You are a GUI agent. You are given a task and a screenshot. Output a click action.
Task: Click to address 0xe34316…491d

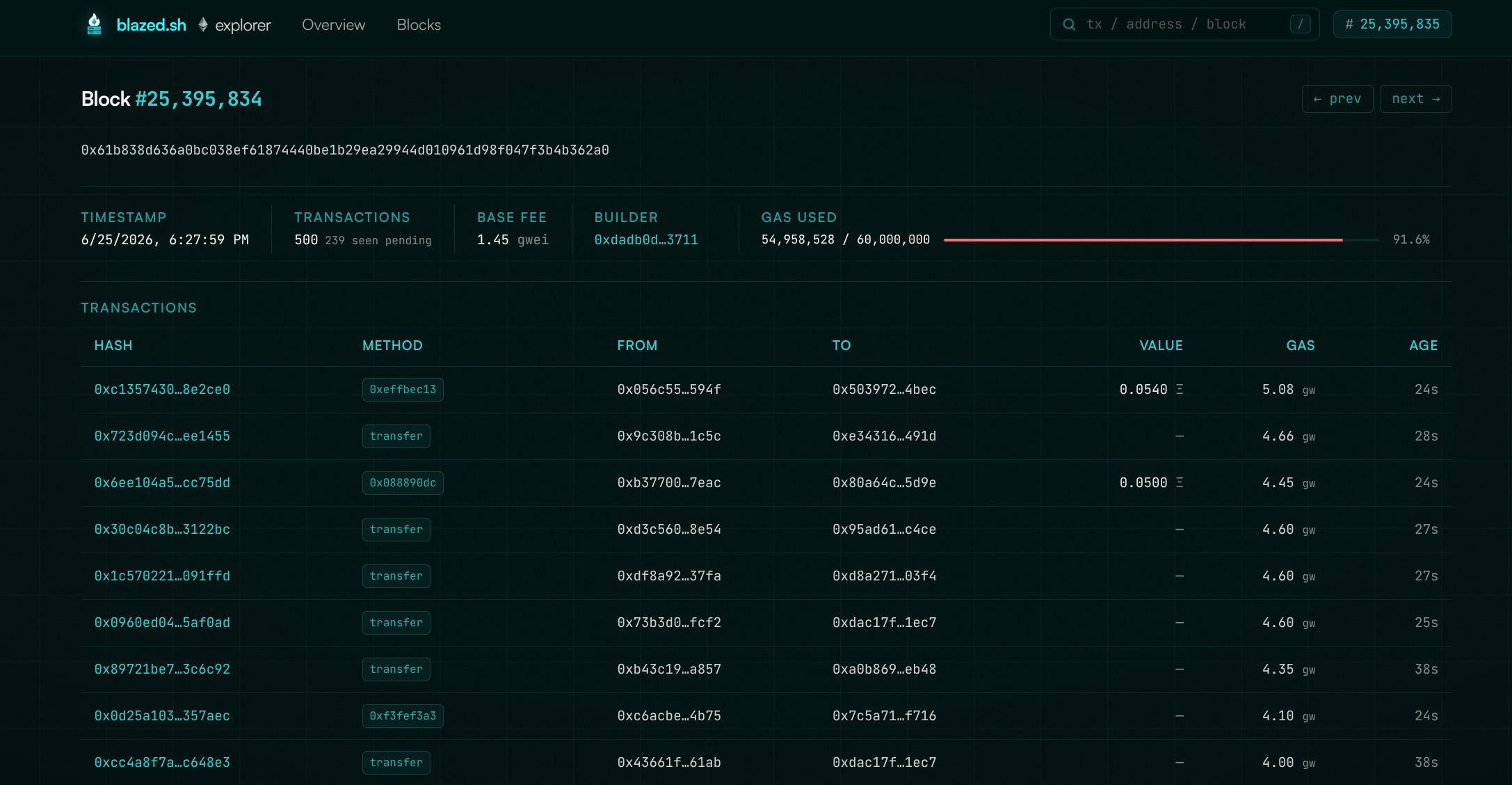pyautogui.click(x=884, y=436)
